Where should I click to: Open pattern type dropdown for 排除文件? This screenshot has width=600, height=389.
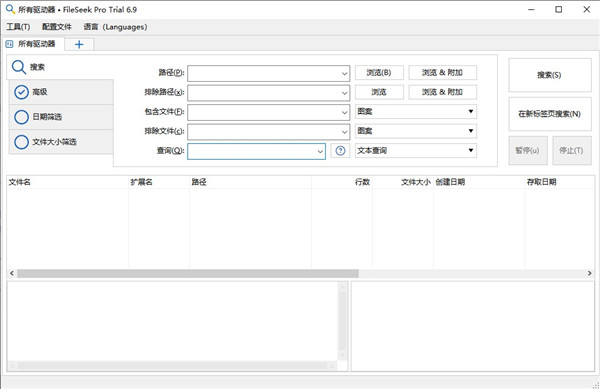point(416,131)
